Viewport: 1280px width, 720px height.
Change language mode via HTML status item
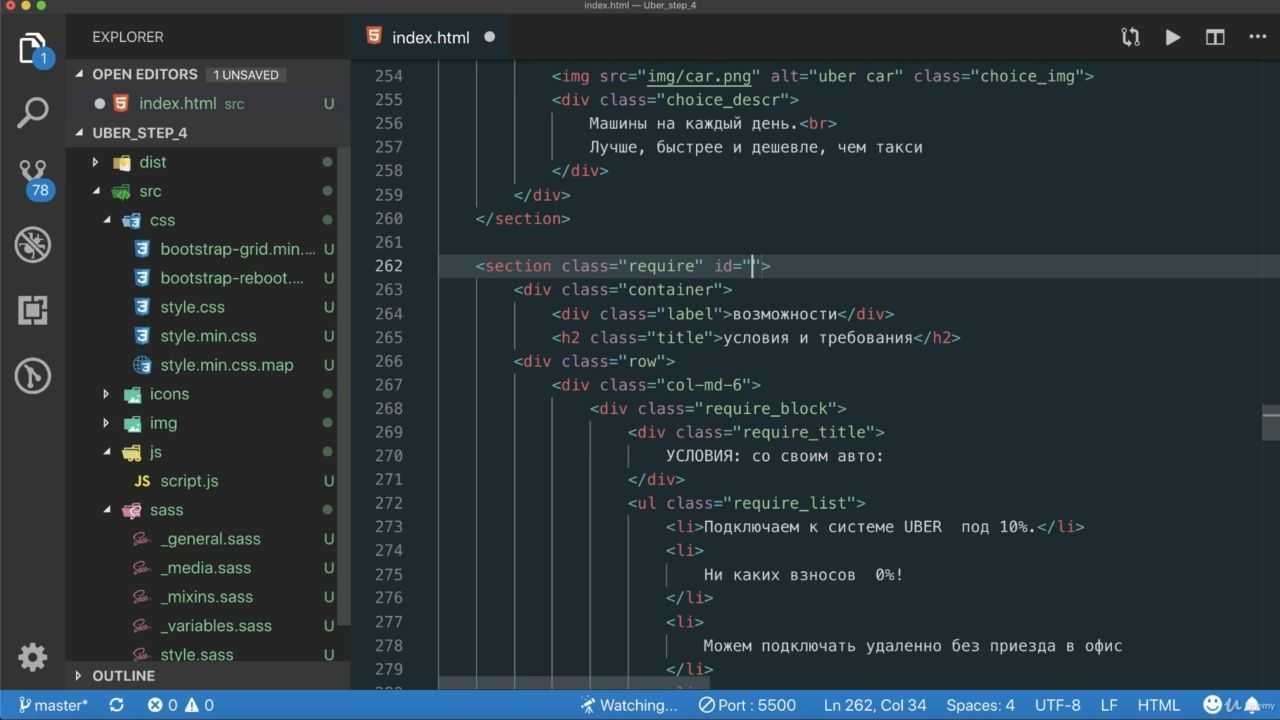pos(1158,705)
